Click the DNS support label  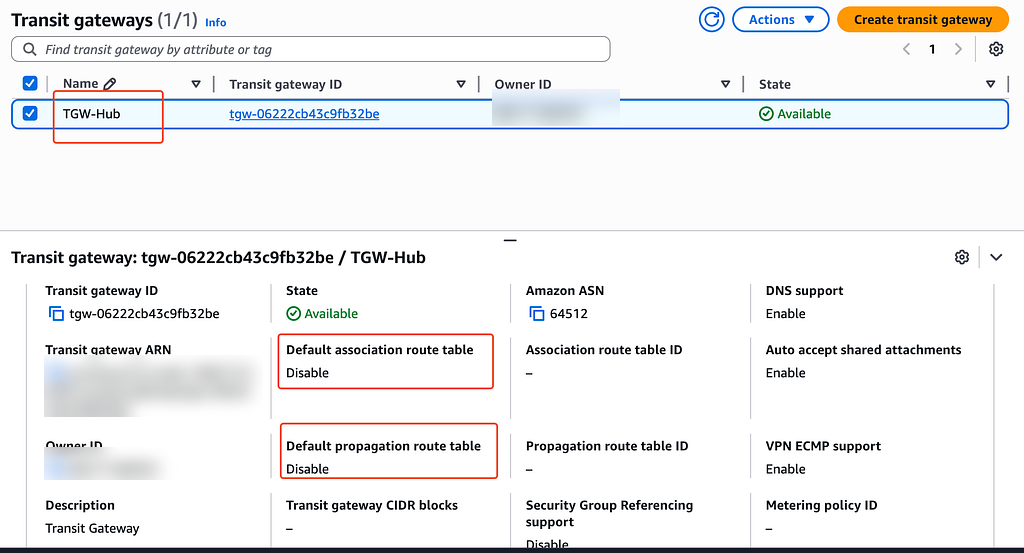(x=805, y=291)
